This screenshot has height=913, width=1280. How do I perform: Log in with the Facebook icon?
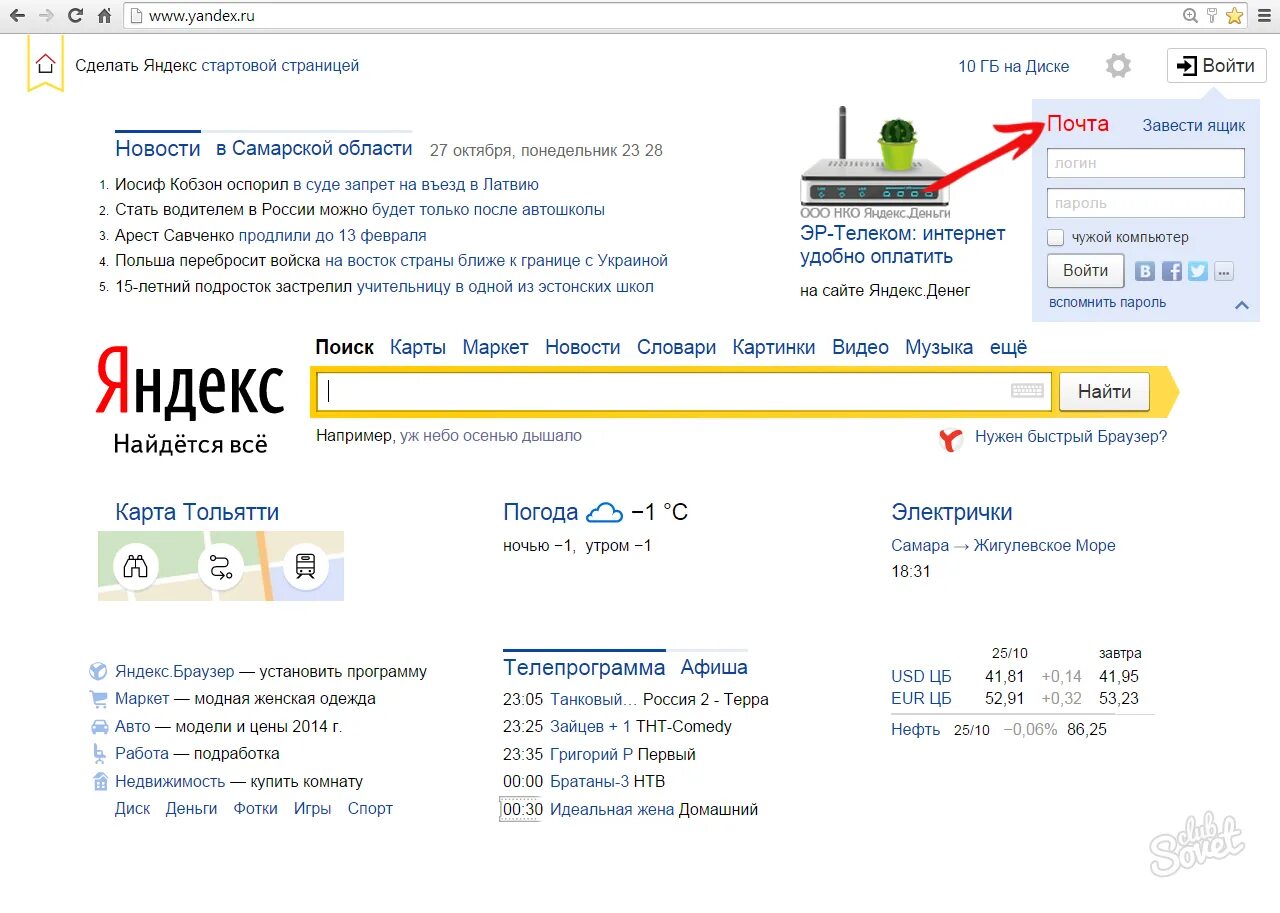tap(1171, 271)
